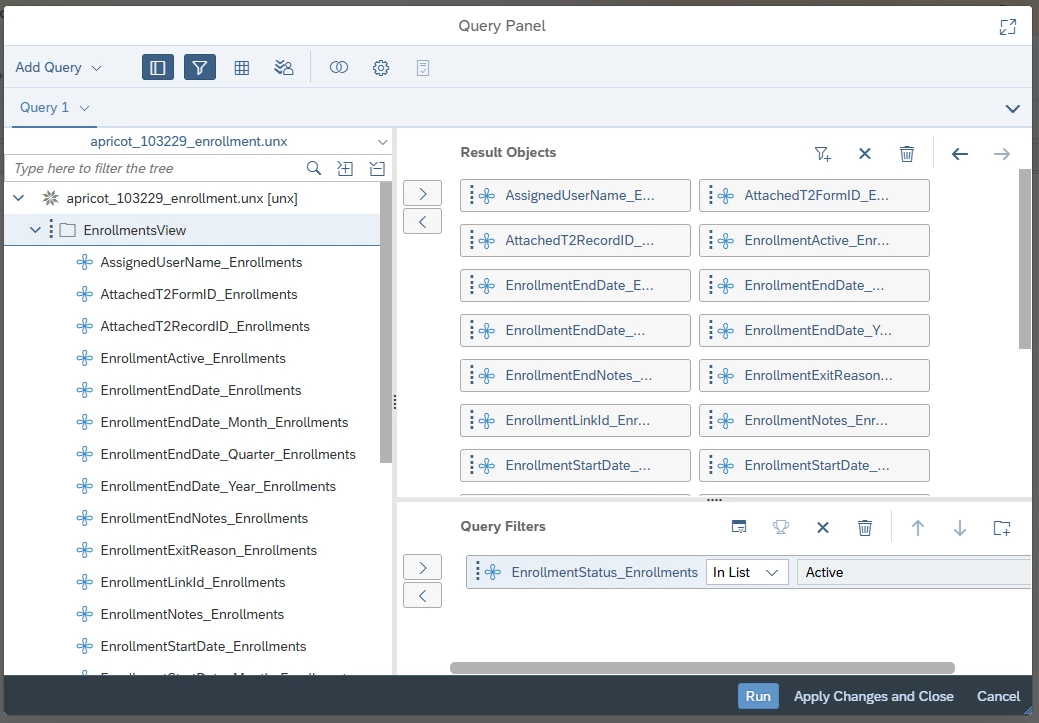1039x723 pixels.
Task: Open the scope of analysis icon
Action: (x=284, y=68)
